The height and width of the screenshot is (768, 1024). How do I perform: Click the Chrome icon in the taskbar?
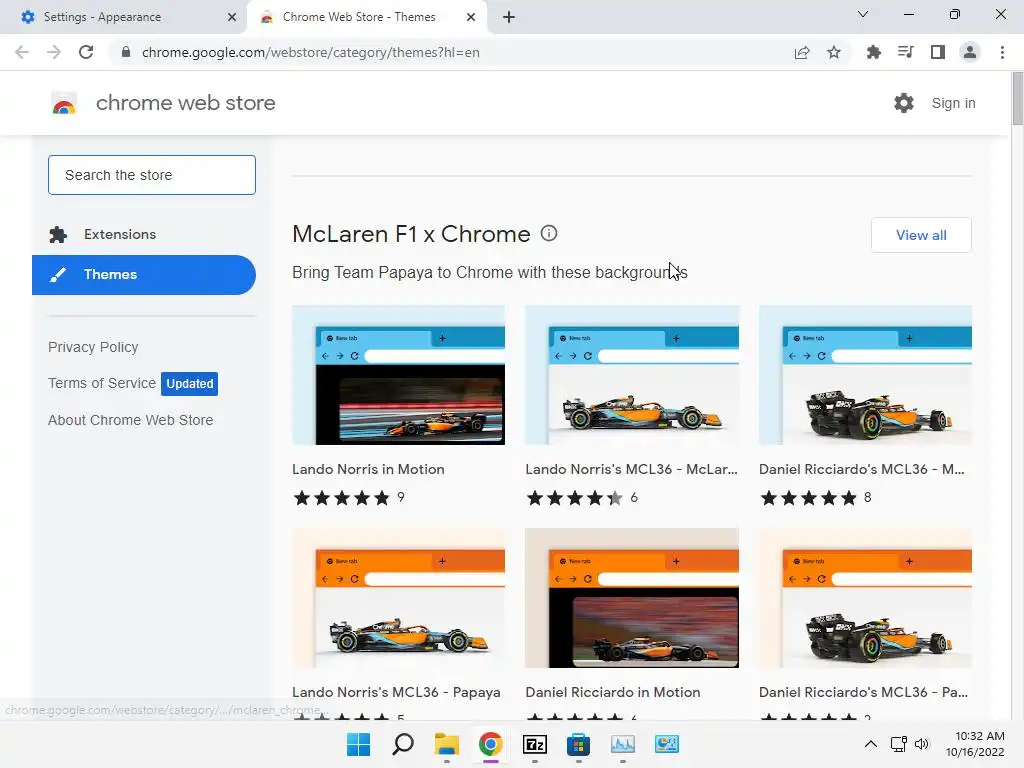[x=490, y=744]
